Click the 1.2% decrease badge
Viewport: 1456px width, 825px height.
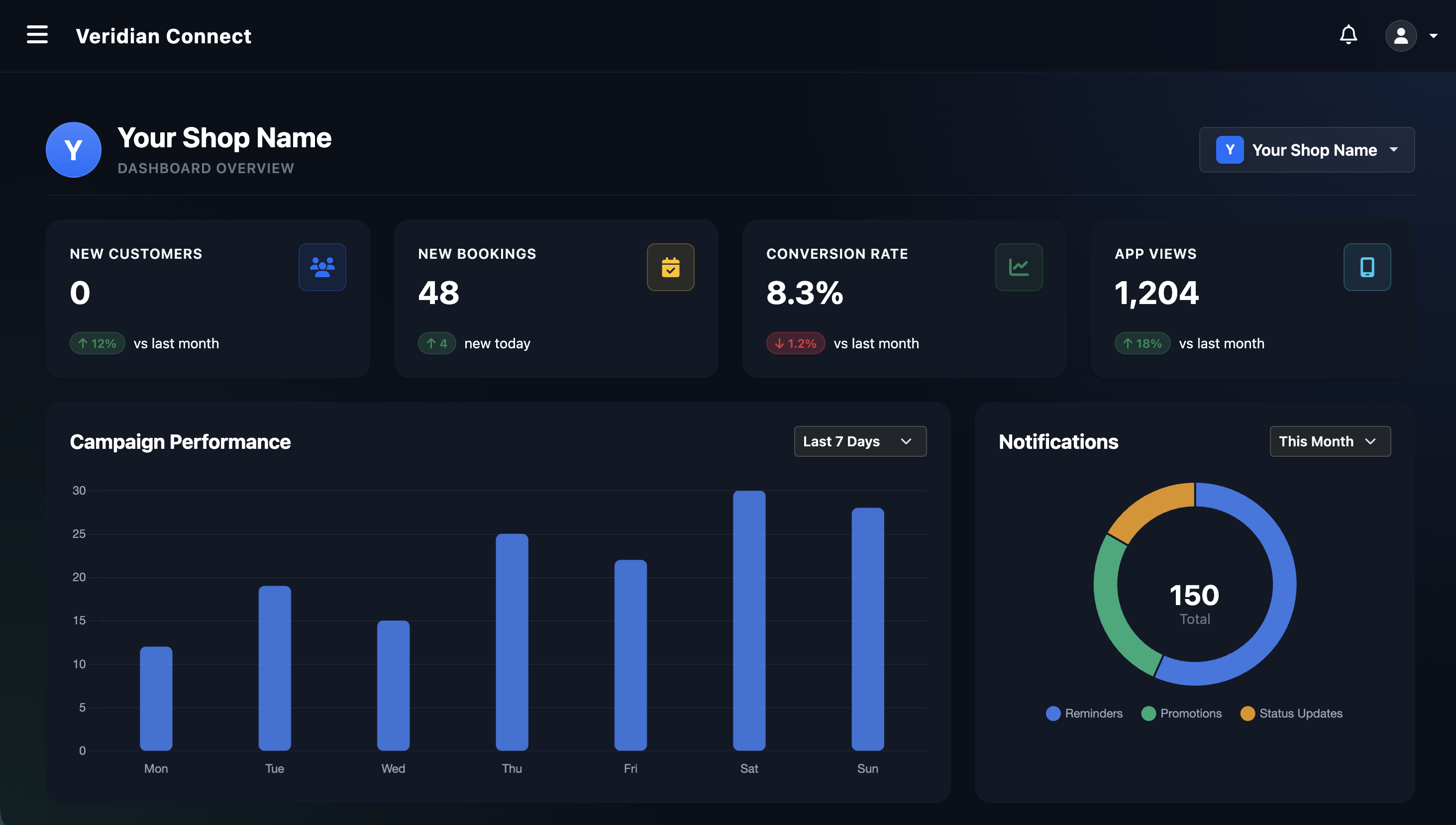pos(795,343)
